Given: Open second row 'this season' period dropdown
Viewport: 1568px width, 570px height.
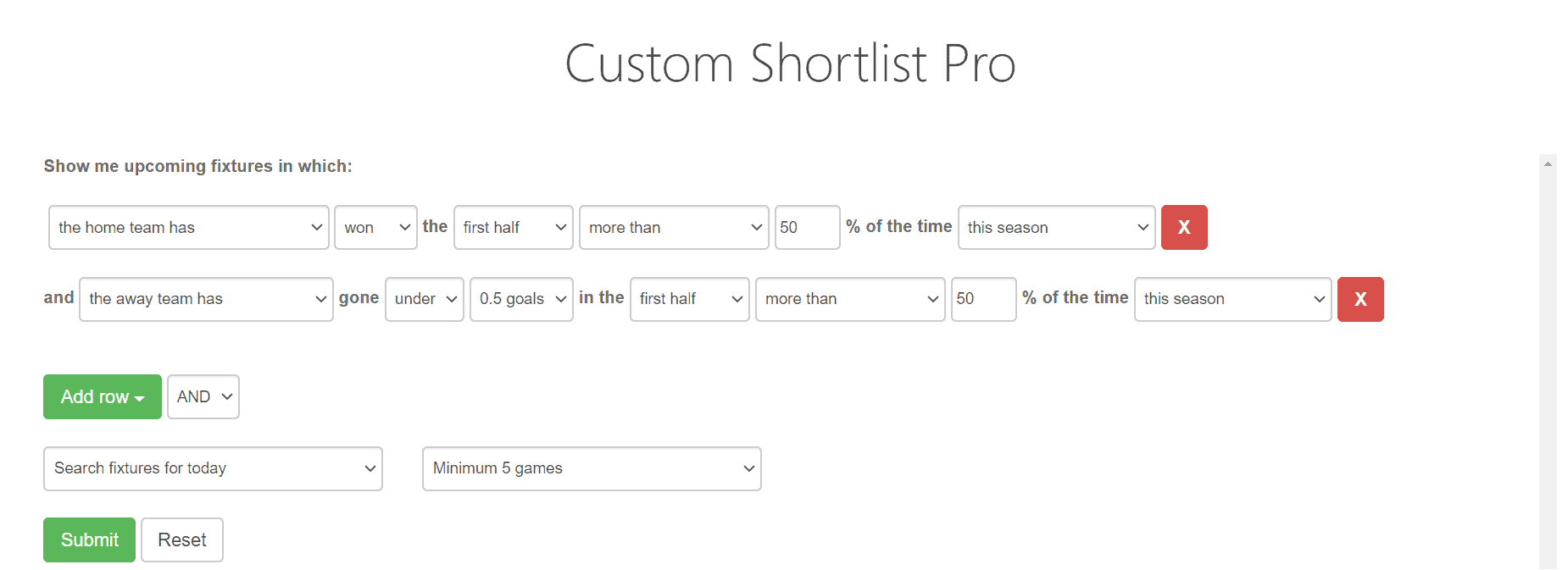Looking at the screenshot, I should (x=1232, y=299).
